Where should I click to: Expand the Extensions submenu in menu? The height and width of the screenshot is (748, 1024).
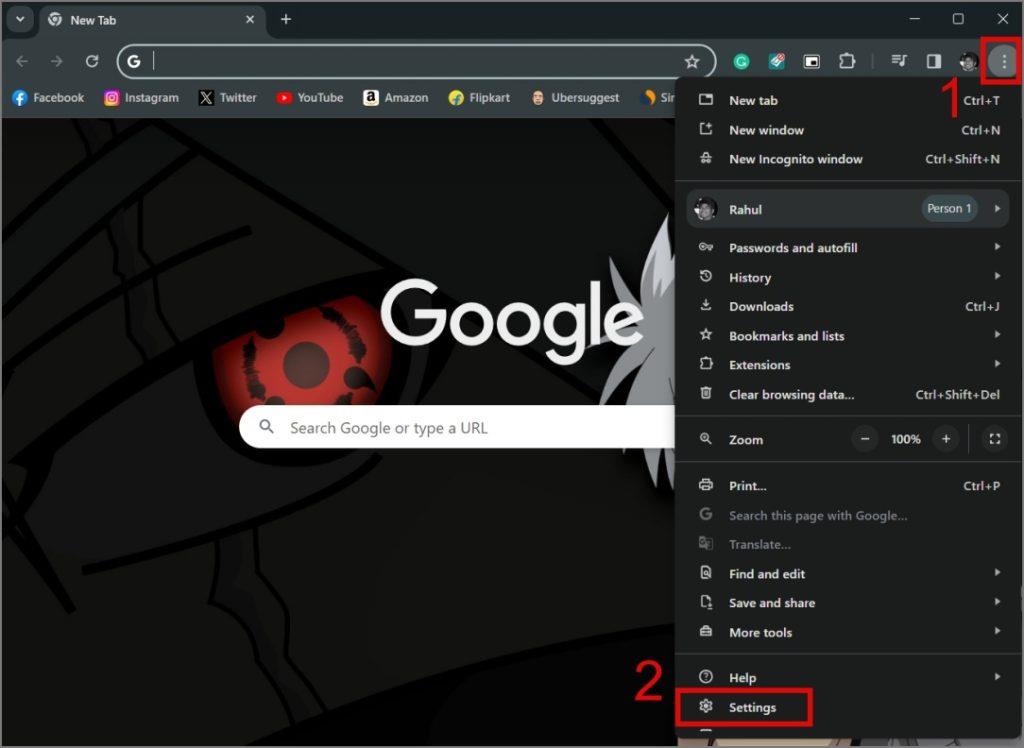pyautogui.click(x=848, y=365)
